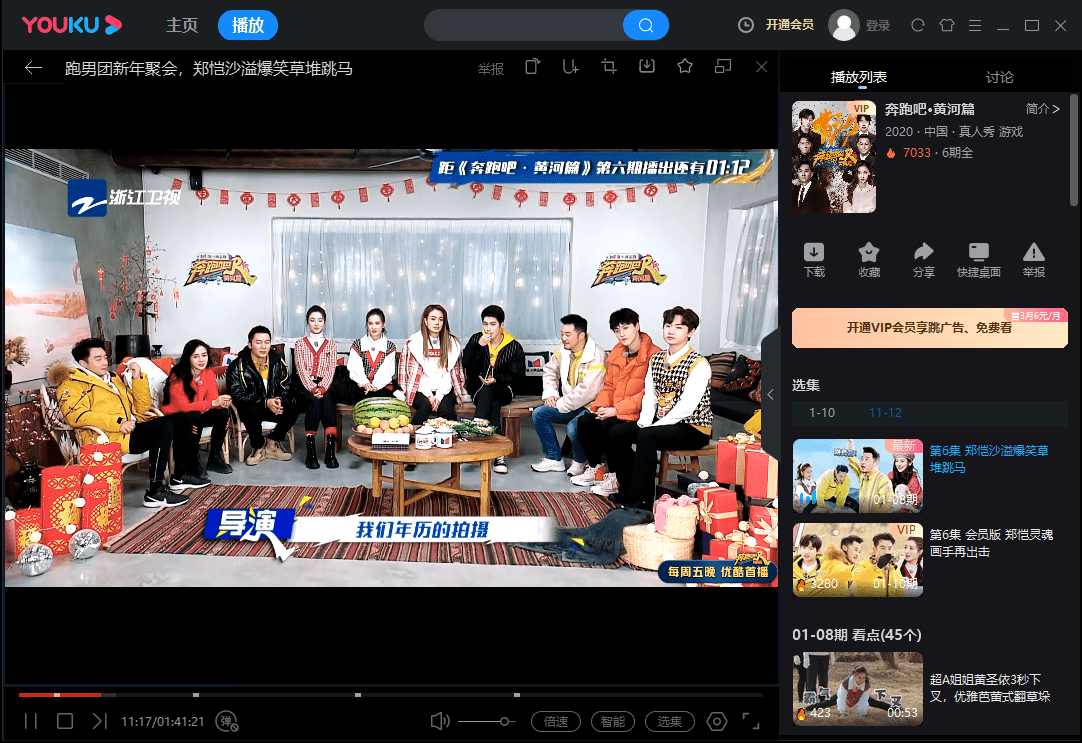Switch to 播放列表 tab
The height and width of the screenshot is (743, 1082).
pyautogui.click(x=858, y=77)
